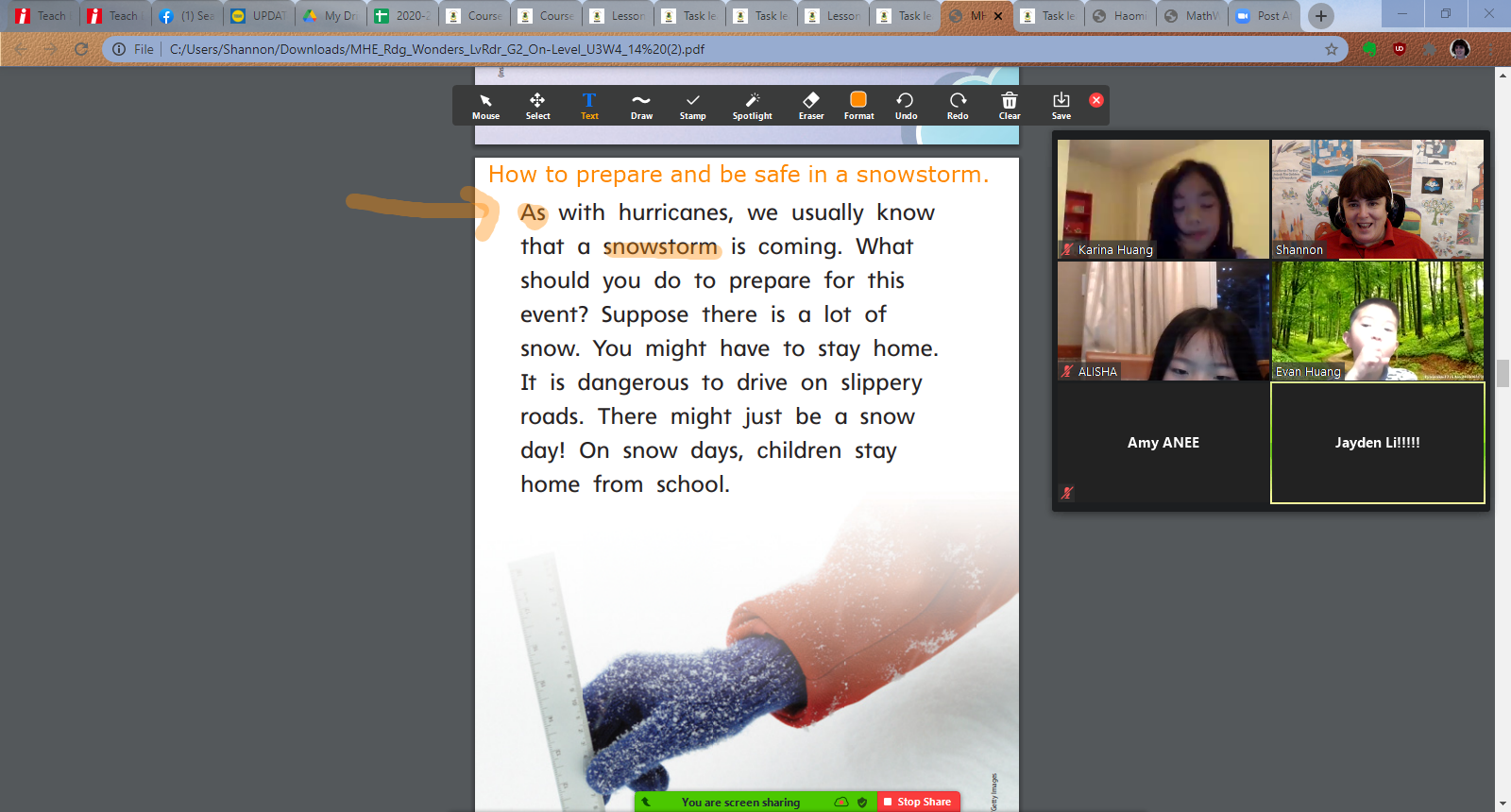
Task: Close the annotation toolbar
Action: click(x=1096, y=100)
